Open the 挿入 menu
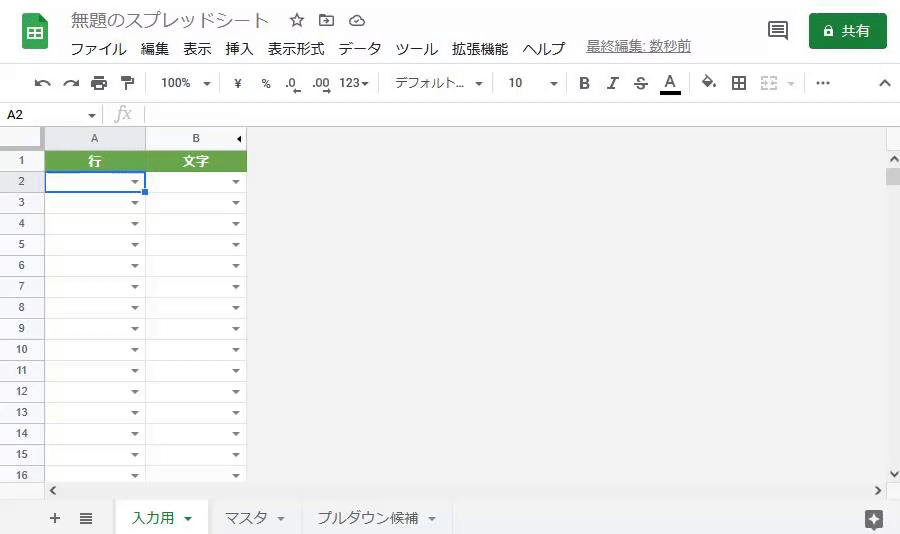 [x=239, y=49]
